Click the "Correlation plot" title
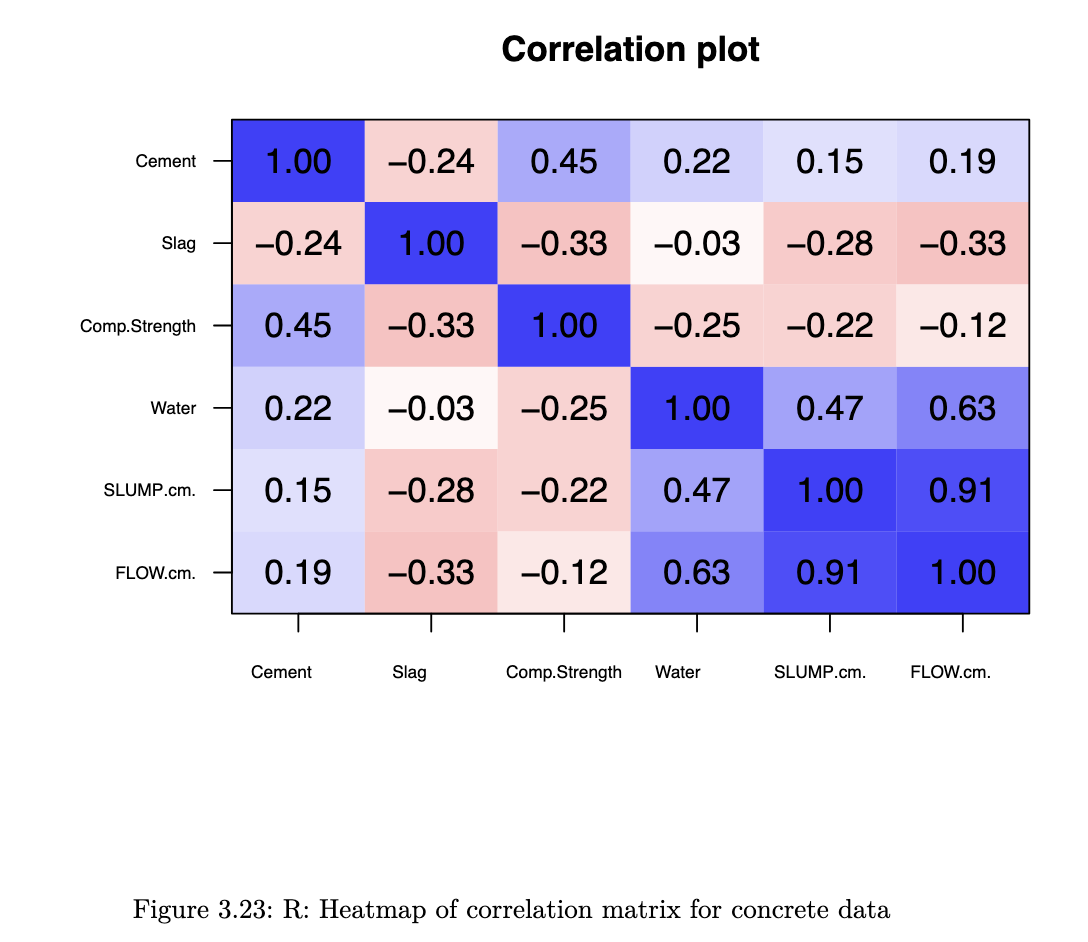 coord(630,49)
